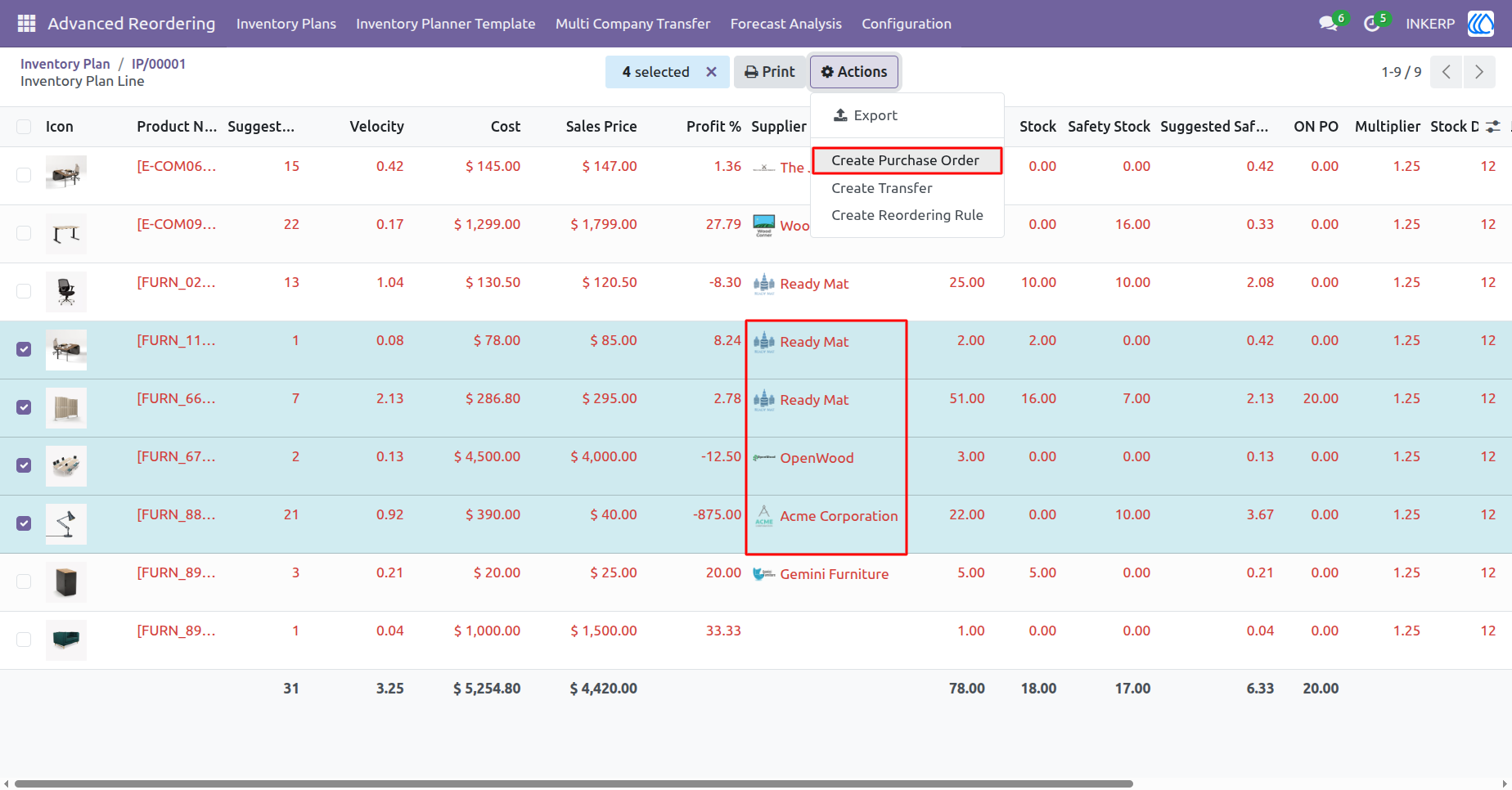Select Create Purchase Order action
The height and width of the screenshot is (790, 1512).
906,160
